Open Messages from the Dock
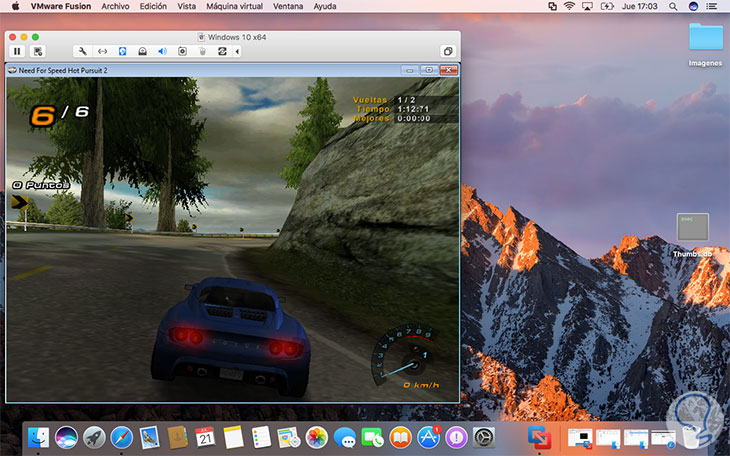 (345, 437)
